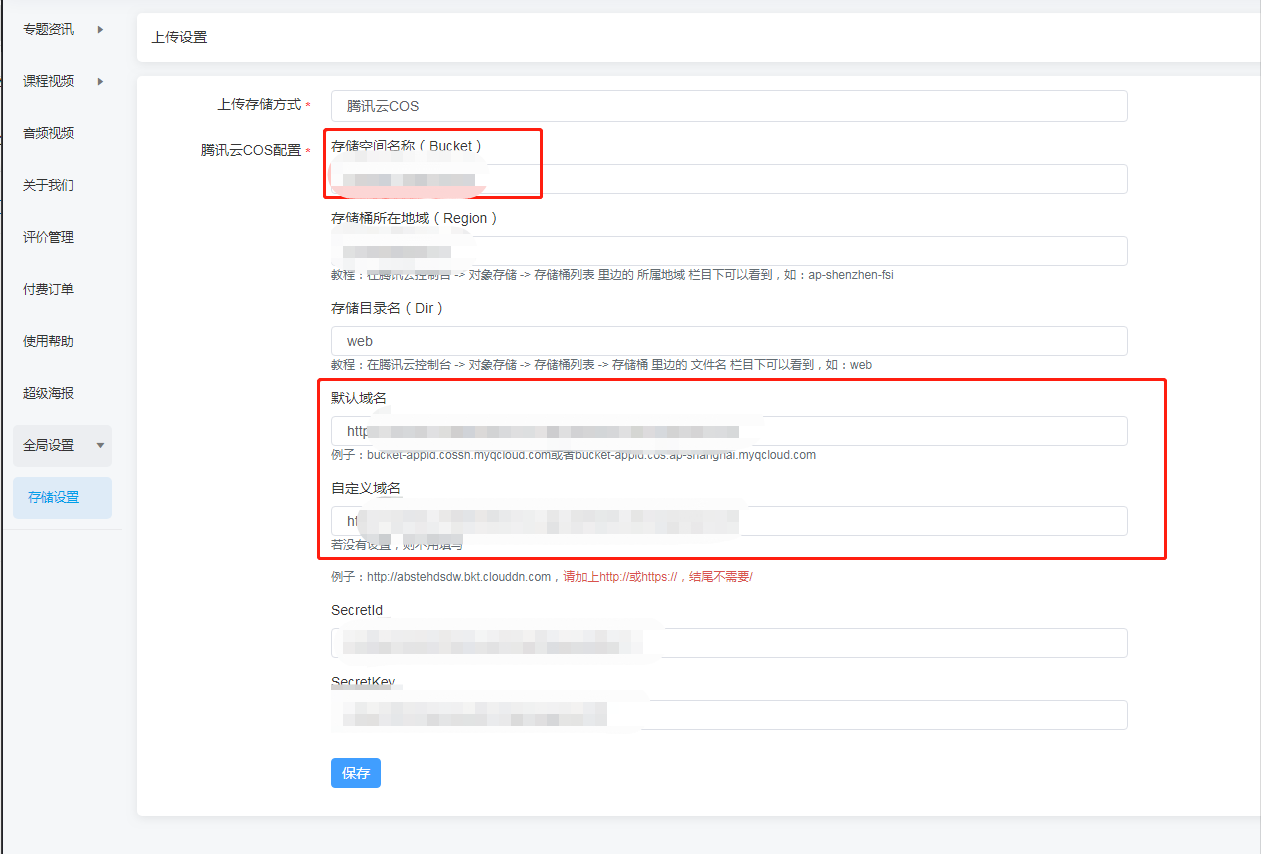The image size is (1261, 854).
Task: Click the 存储桶所在地域（Region）label
Action: click(414, 218)
